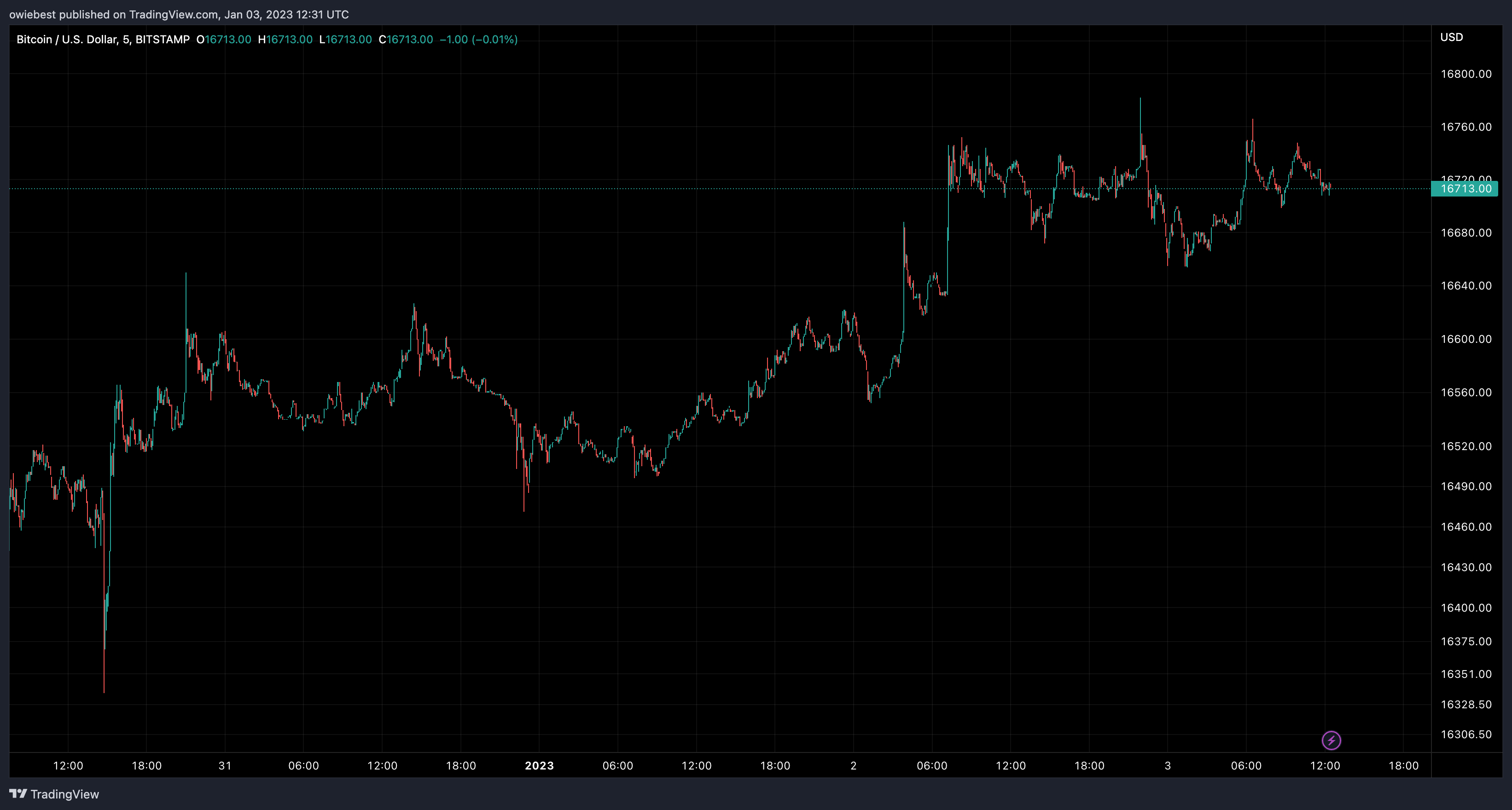Click the −1.00 (−0.01%) change value
This screenshot has height=810, width=1512.
[x=478, y=39]
